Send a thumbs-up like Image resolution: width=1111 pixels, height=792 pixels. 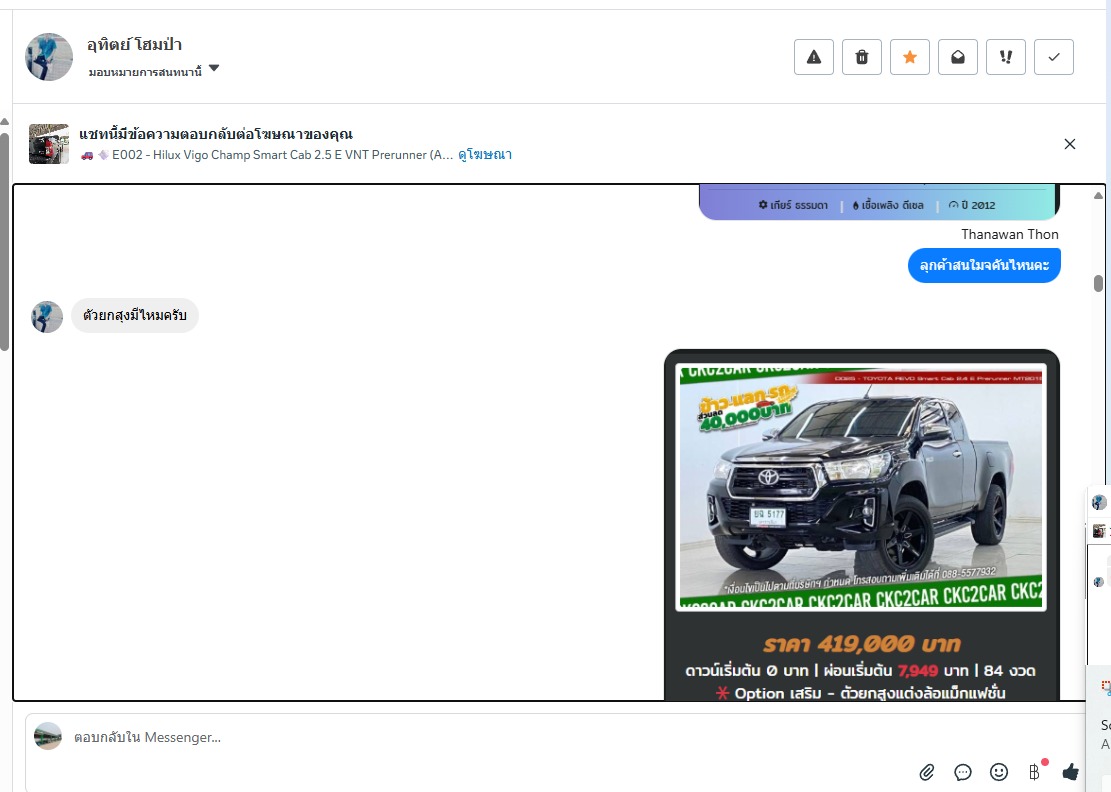coord(1071,771)
